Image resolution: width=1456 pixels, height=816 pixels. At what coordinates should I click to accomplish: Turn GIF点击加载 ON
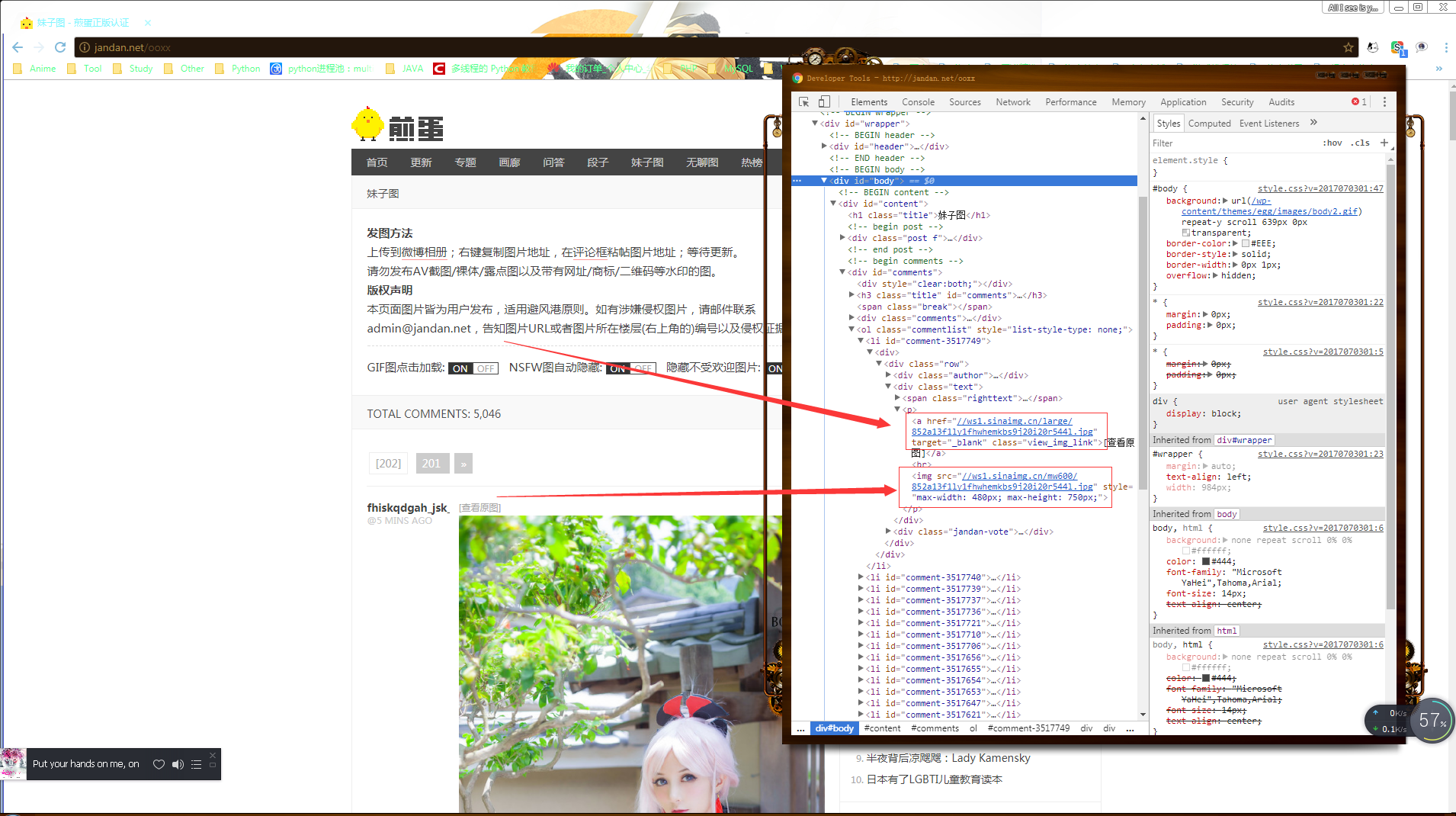pyautogui.click(x=460, y=368)
